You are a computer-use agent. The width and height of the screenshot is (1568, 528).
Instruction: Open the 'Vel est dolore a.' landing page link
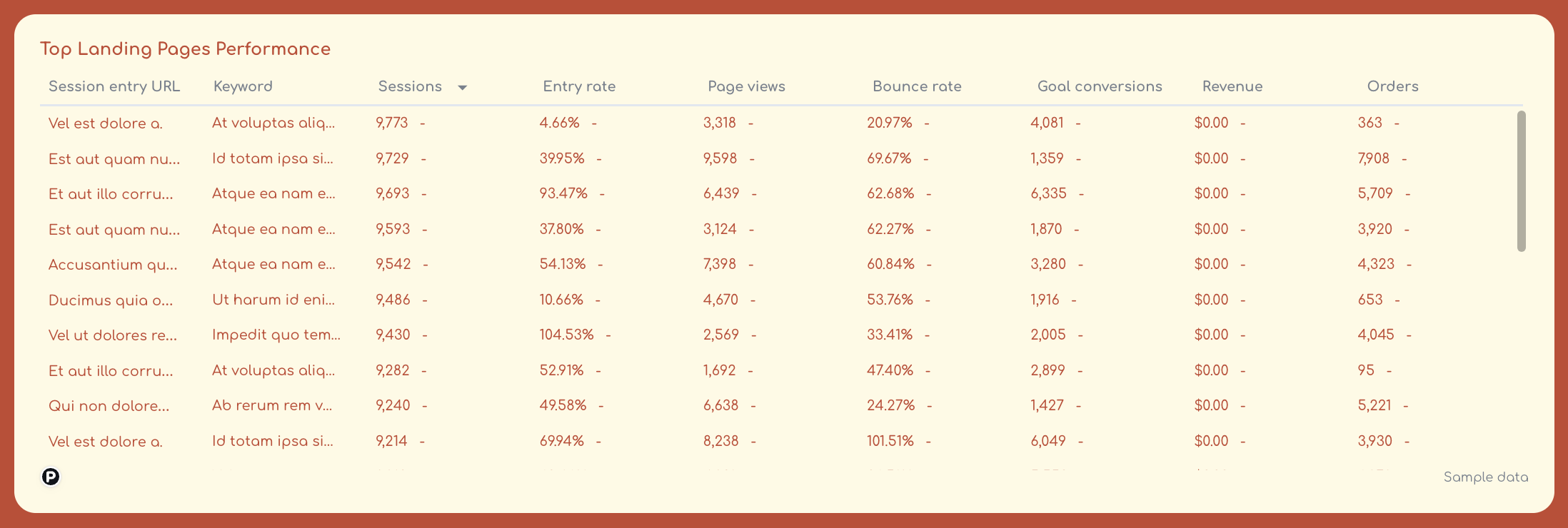[106, 123]
